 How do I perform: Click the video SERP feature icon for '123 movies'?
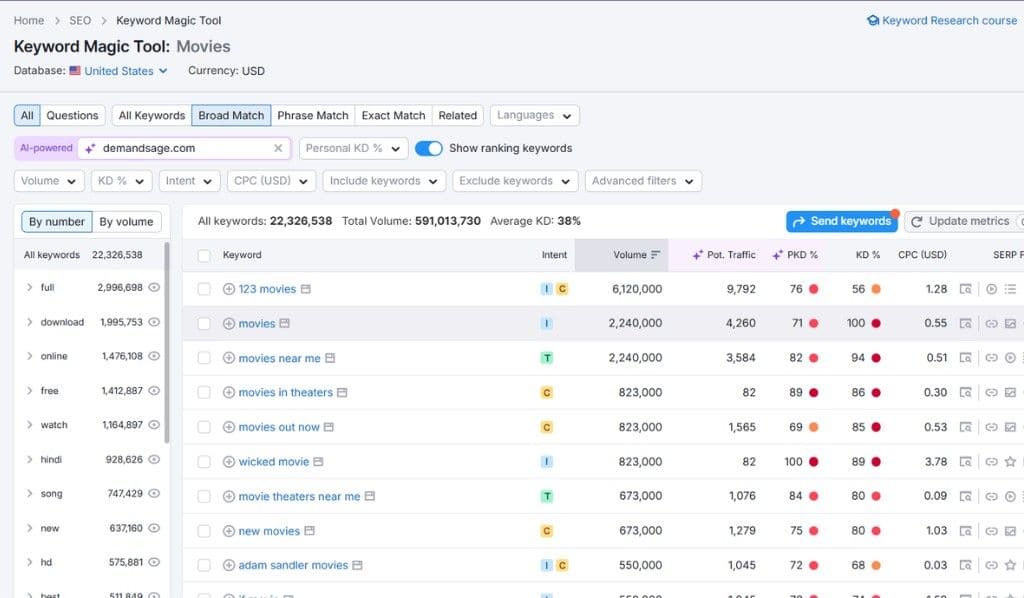coord(991,289)
